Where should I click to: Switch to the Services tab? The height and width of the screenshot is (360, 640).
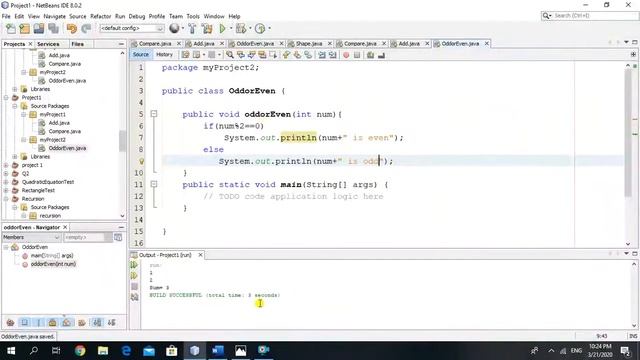48,44
